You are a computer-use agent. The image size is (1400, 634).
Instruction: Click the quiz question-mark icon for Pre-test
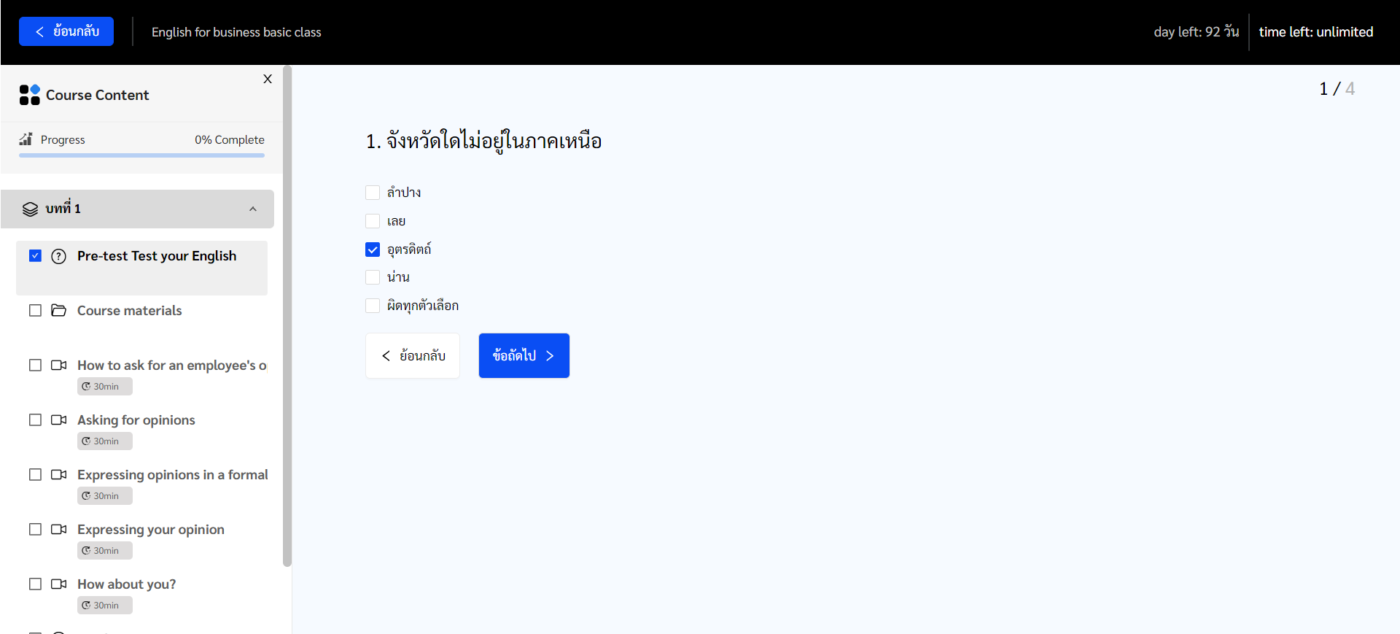tap(58, 256)
